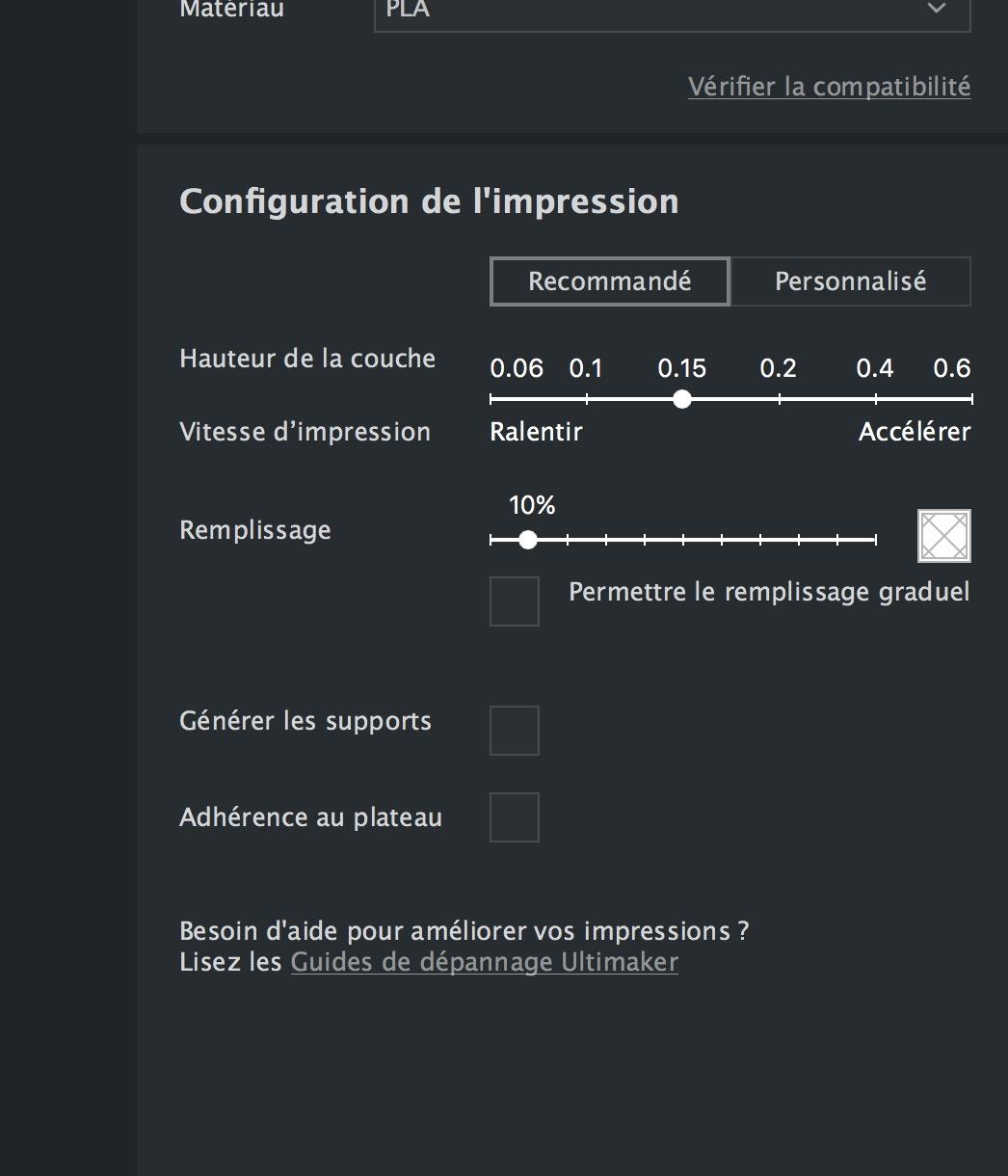Image resolution: width=1008 pixels, height=1176 pixels.
Task: Select the 0.2 layer height tick
Action: tap(779, 399)
